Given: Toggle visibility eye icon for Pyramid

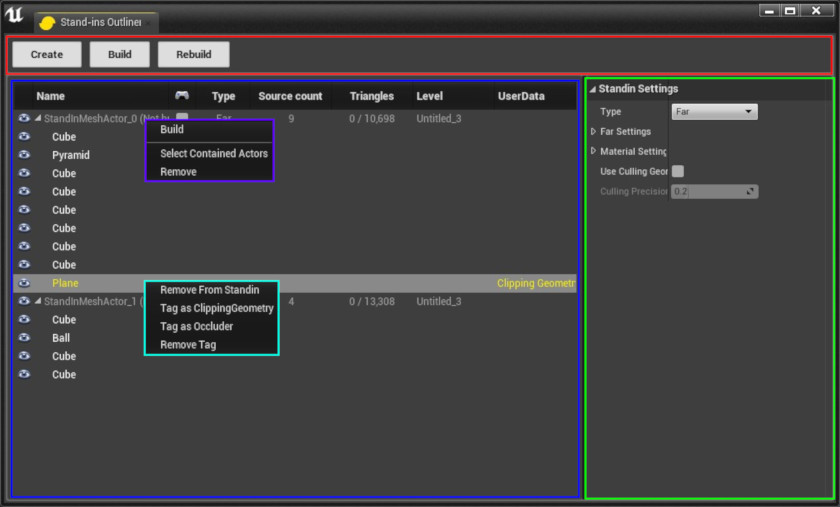Looking at the screenshot, I should pos(24,155).
